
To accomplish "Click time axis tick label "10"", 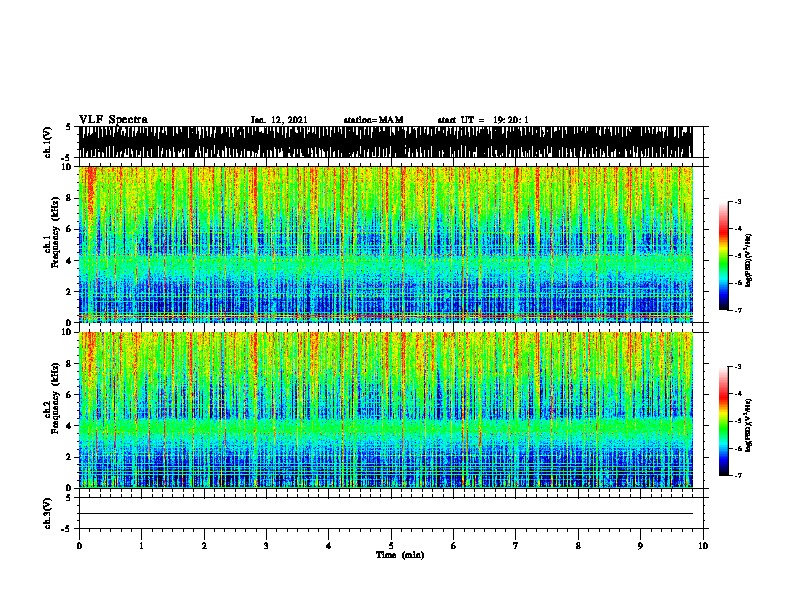I will [x=703, y=546].
